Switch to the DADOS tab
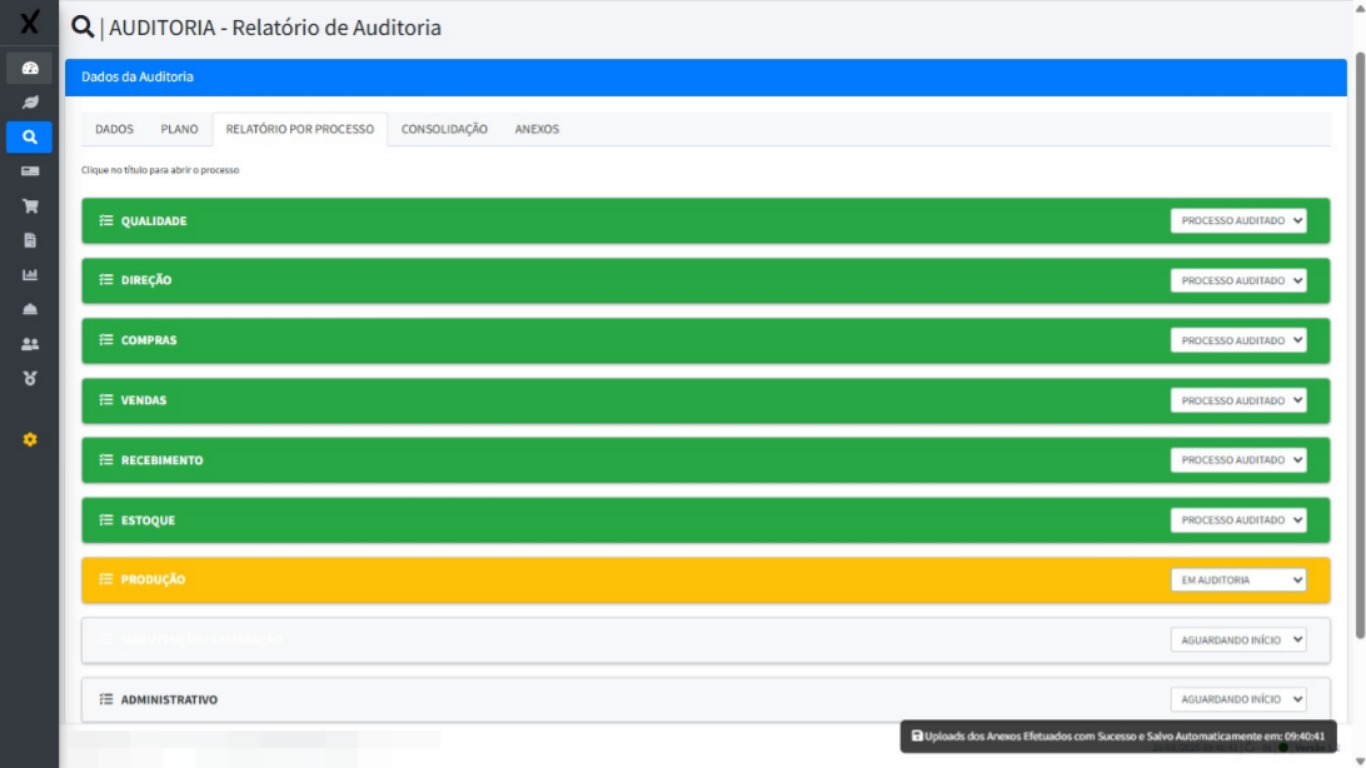Screen dimensions: 1366x768 [x=114, y=129]
